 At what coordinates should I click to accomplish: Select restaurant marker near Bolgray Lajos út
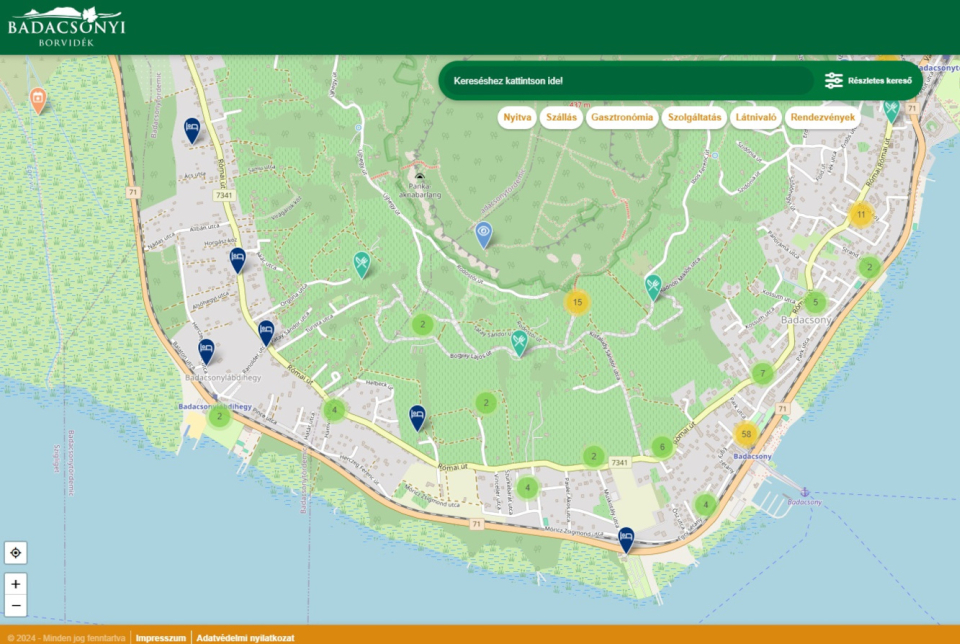(x=519, y=343)
